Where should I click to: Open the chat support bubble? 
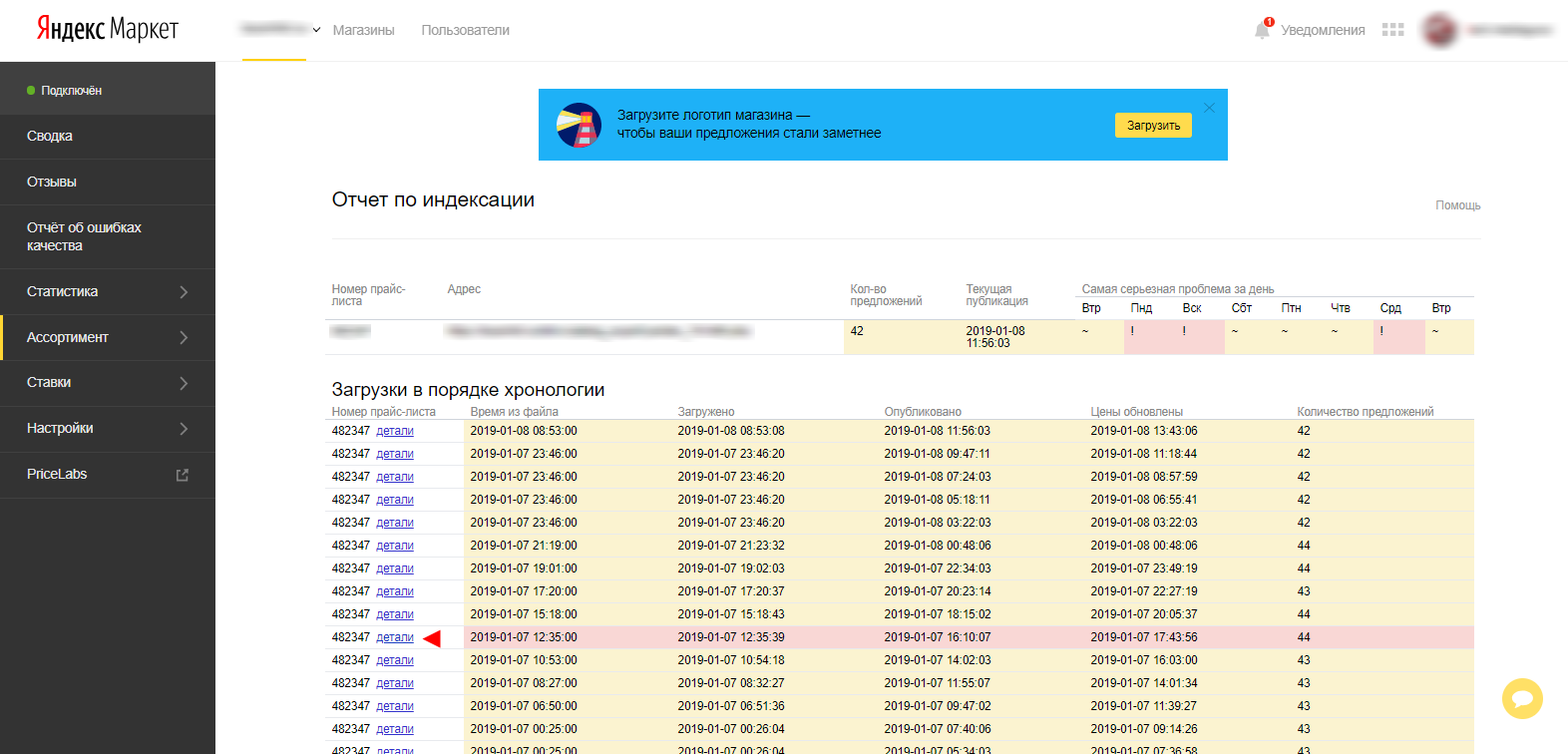pyautogui.click(x=1522, y=698)
